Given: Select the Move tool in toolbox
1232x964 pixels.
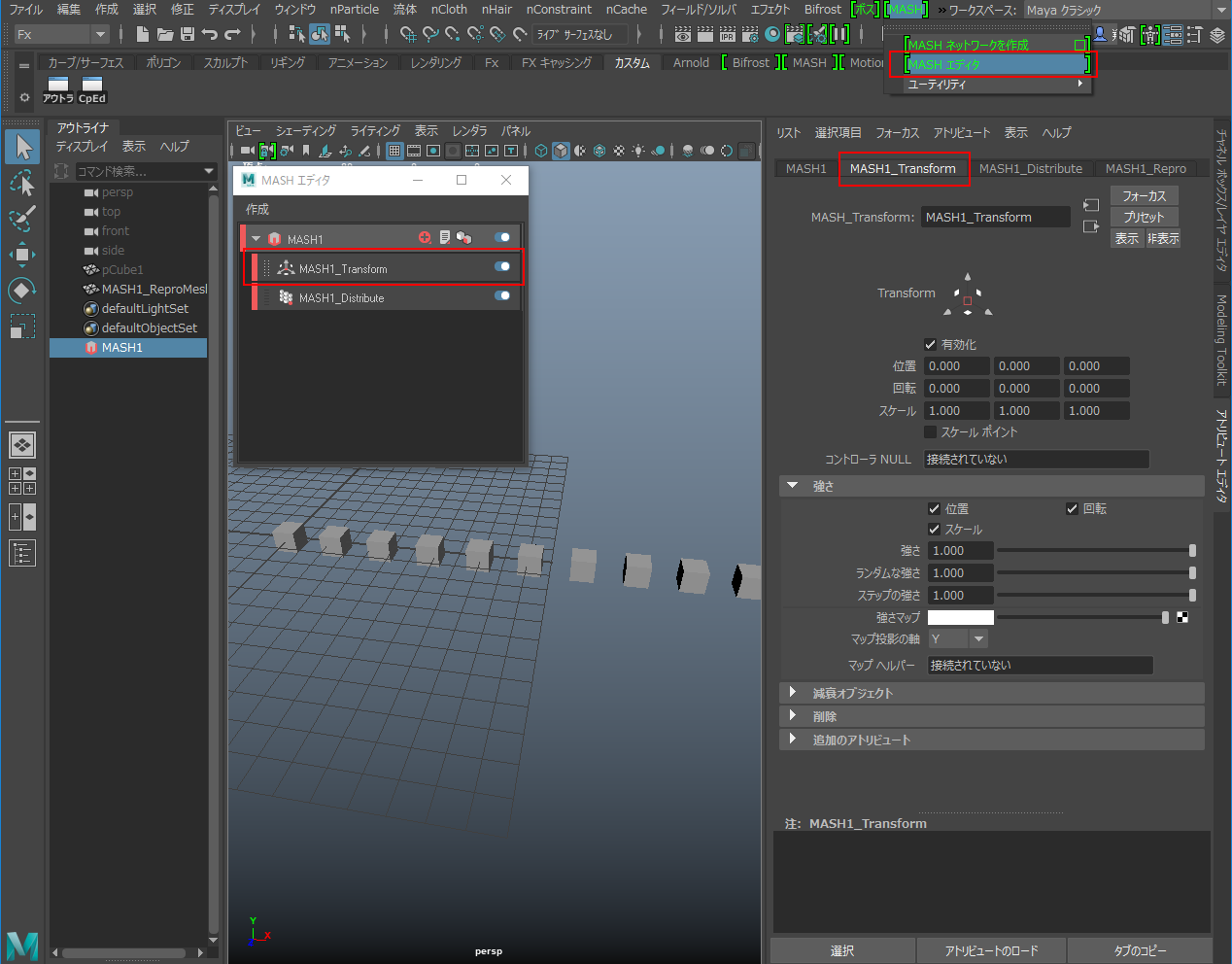Looking at the screenshot, I should pyautogui.click(x=22, y=255).
